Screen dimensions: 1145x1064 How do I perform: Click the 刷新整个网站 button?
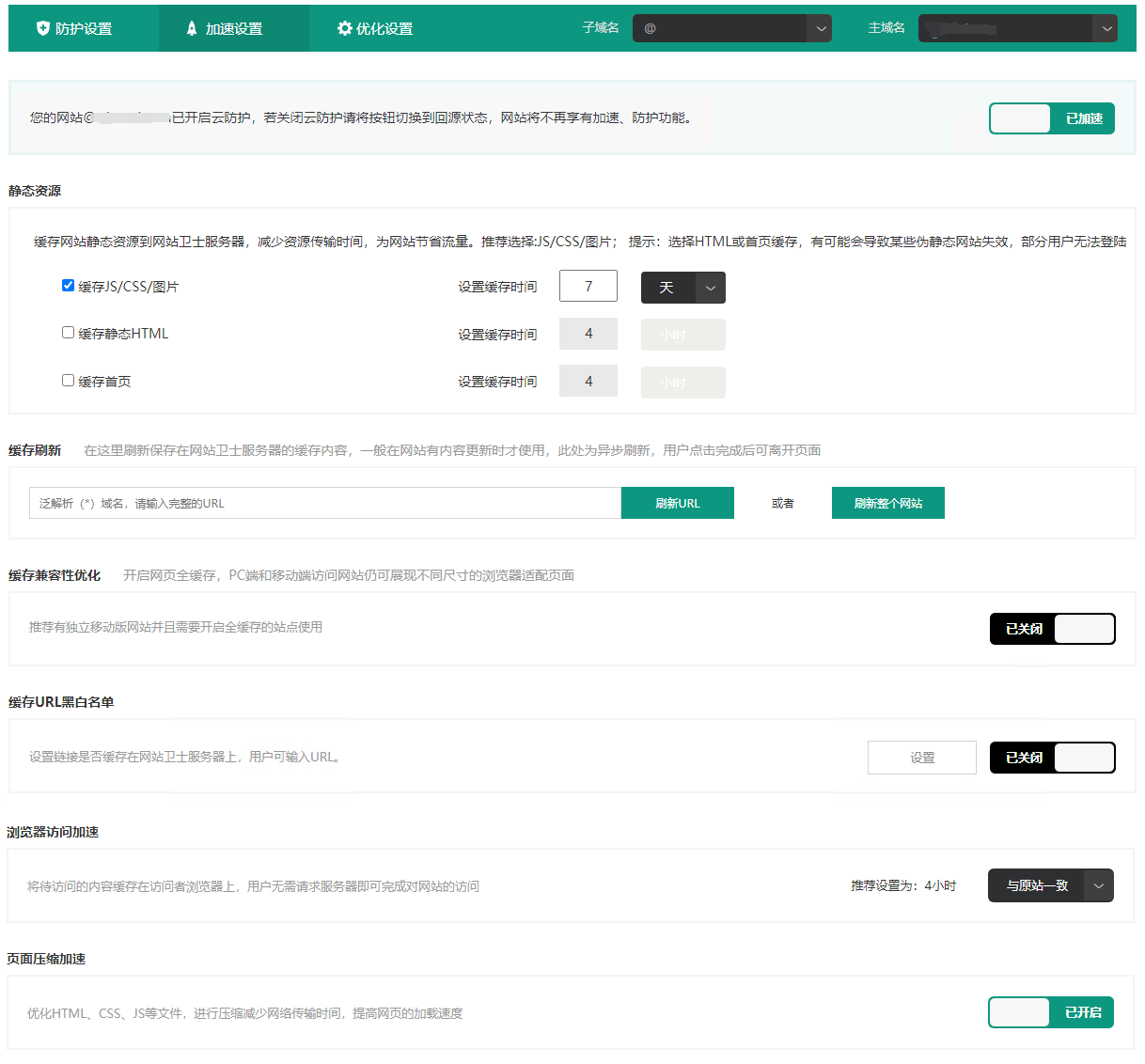[888, 503]
